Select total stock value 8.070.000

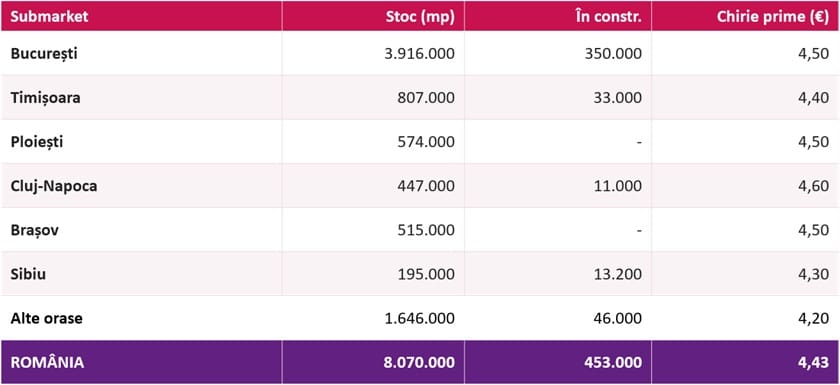pyautogui.click(x=419, y=363)
